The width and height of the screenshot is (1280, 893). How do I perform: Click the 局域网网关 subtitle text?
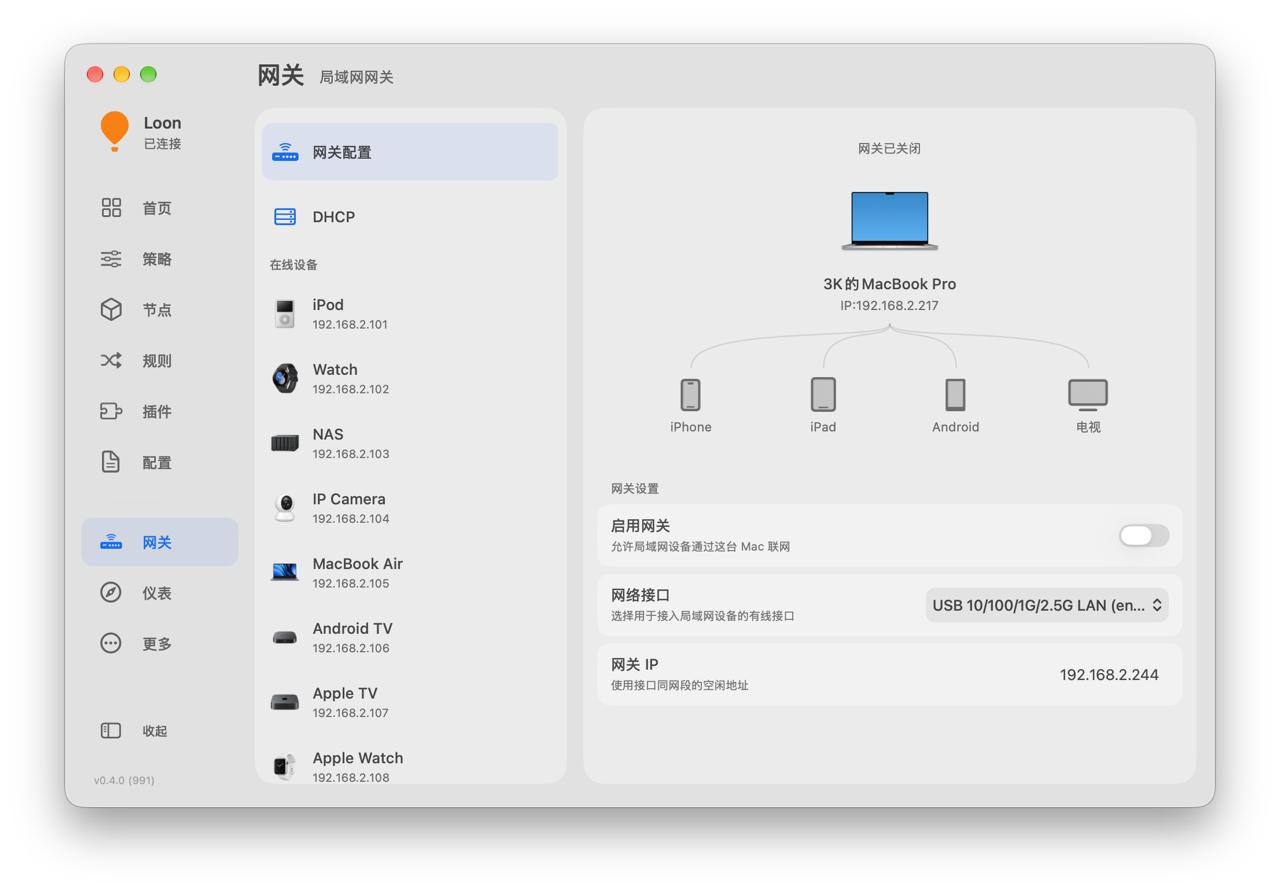pyautogui.click(x=356, y=77)
